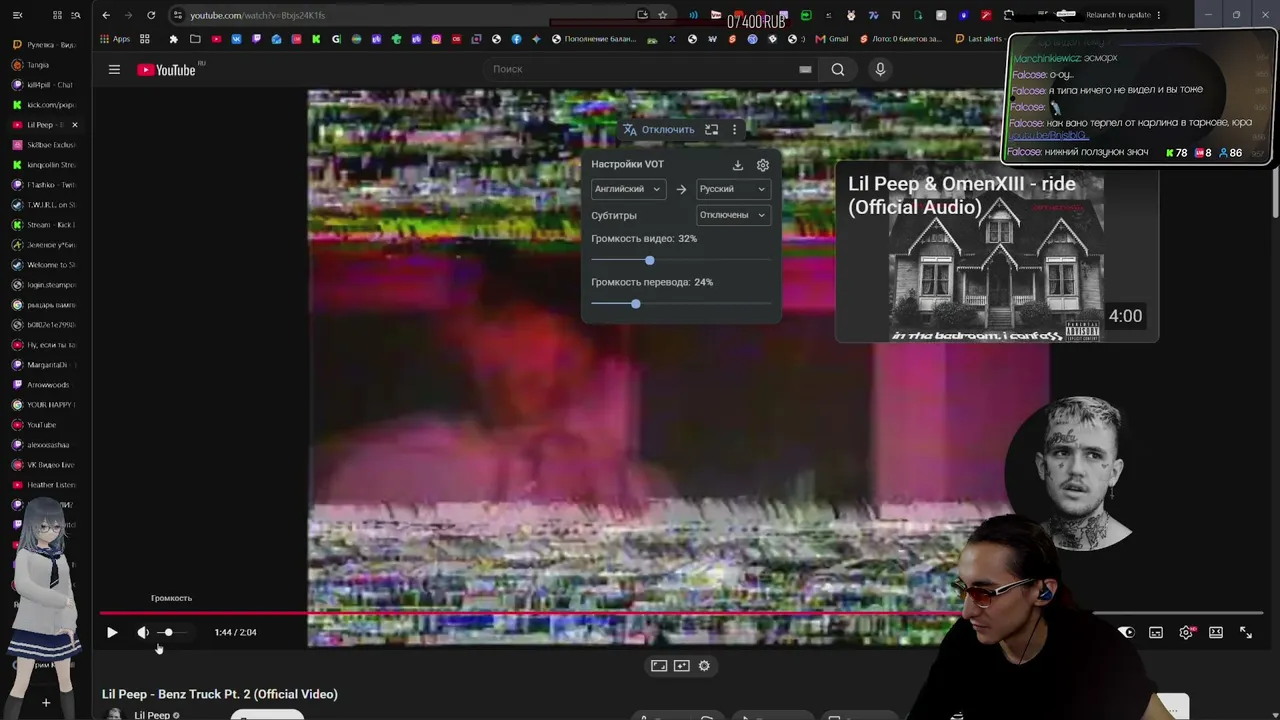Open the YouTube guide hamburger menu

[x=114, y=69]
